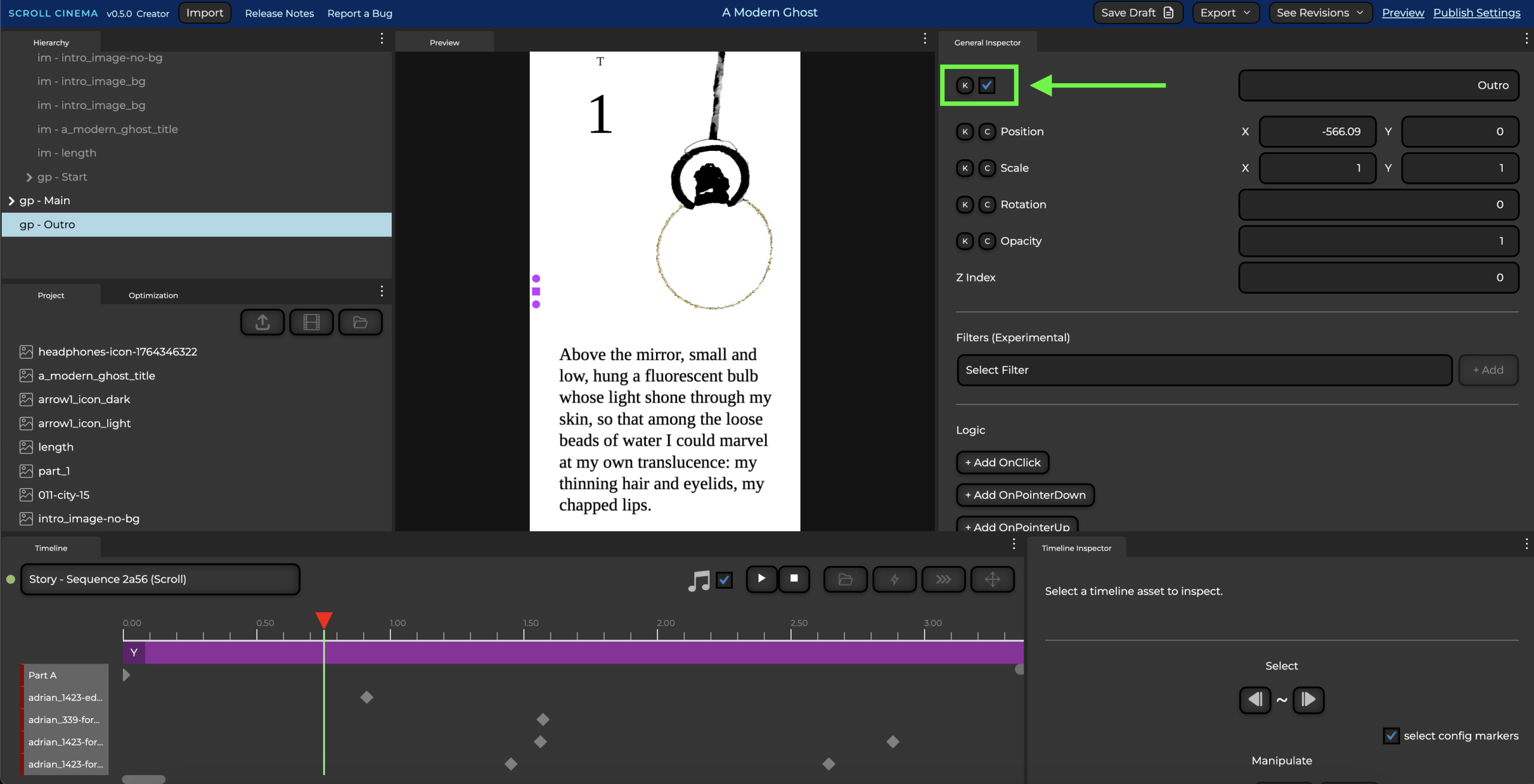This screenshot has width=1534, height=784.
Task: Open the Release Notes menu item
Action: [x=279, y=13]
